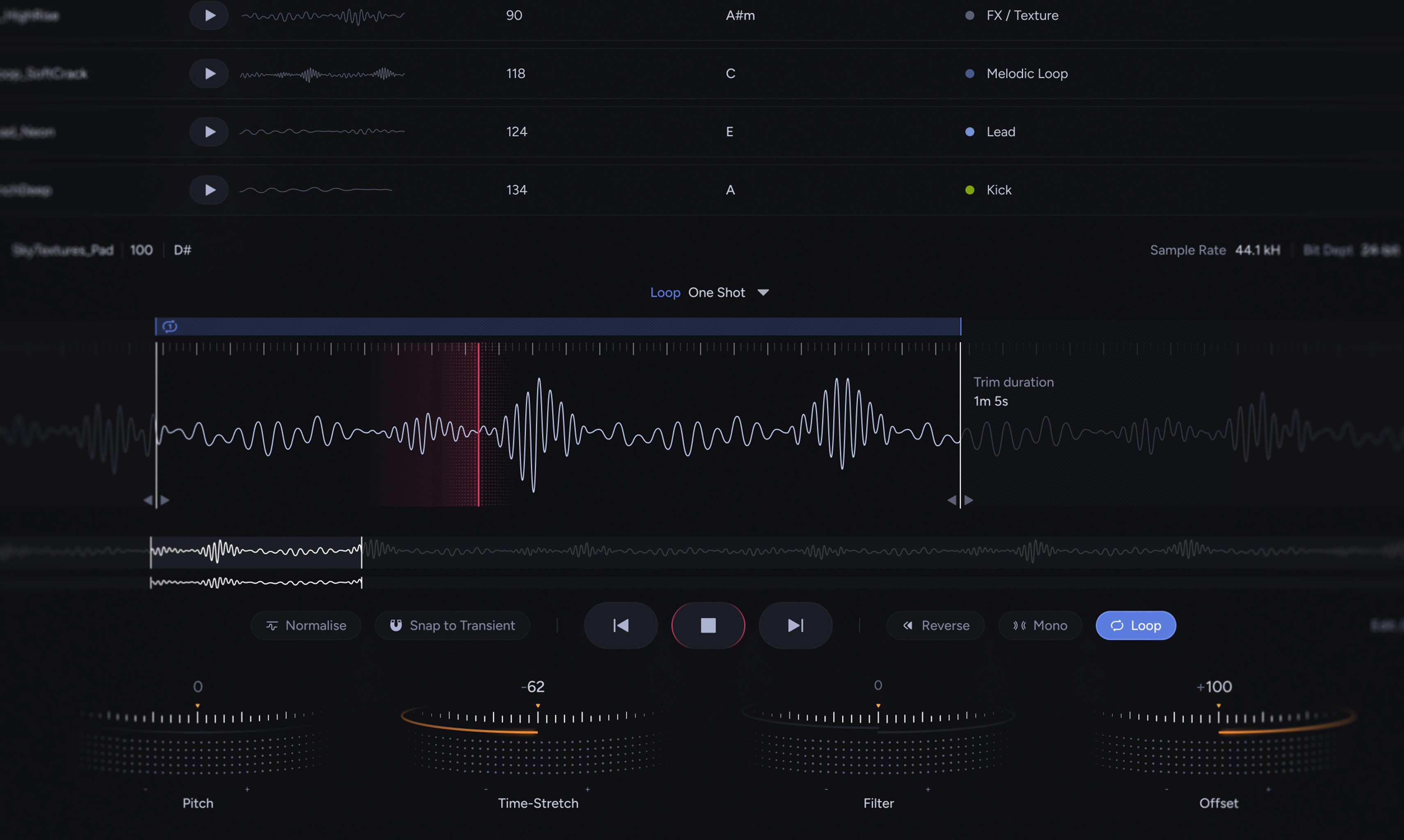Skip to the next sample

coord(796,625)
